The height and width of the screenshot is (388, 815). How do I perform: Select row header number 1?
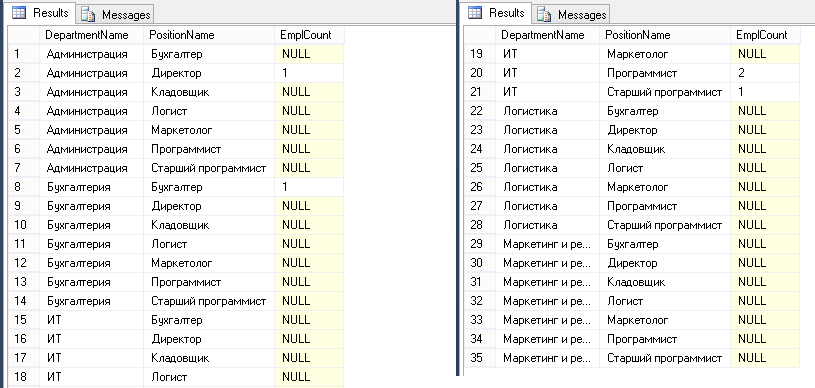[x=24, y=54]
